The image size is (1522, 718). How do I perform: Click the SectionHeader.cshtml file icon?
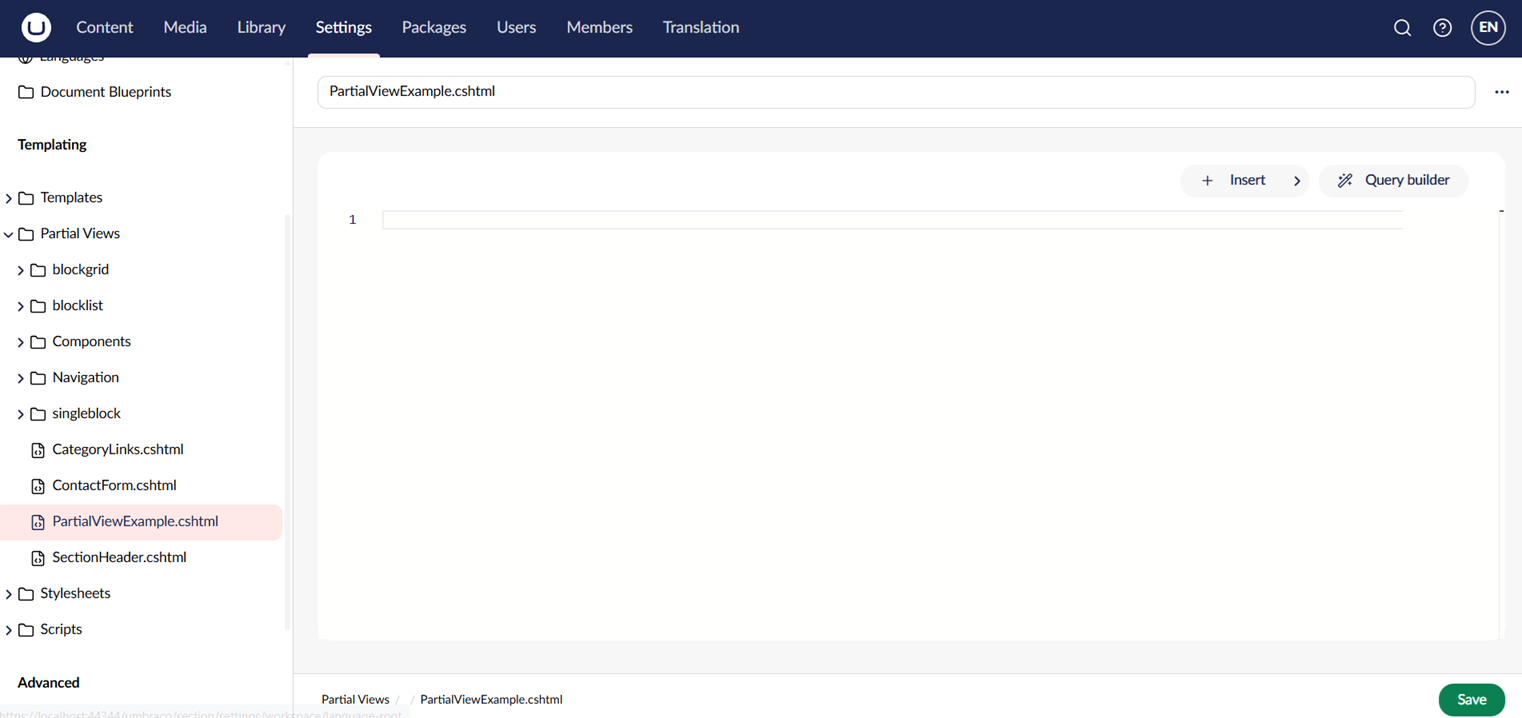pyautogui.click(x=38, y=558)
